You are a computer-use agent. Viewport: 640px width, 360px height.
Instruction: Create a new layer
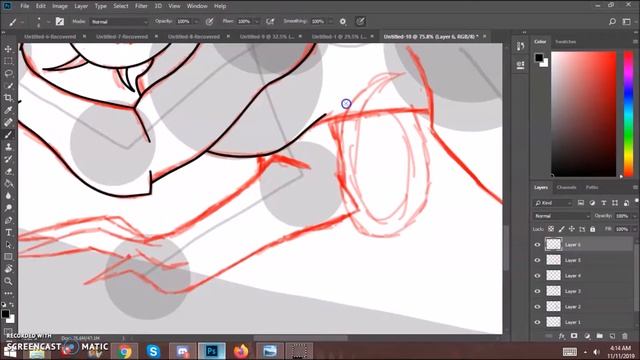click(612, 336)
